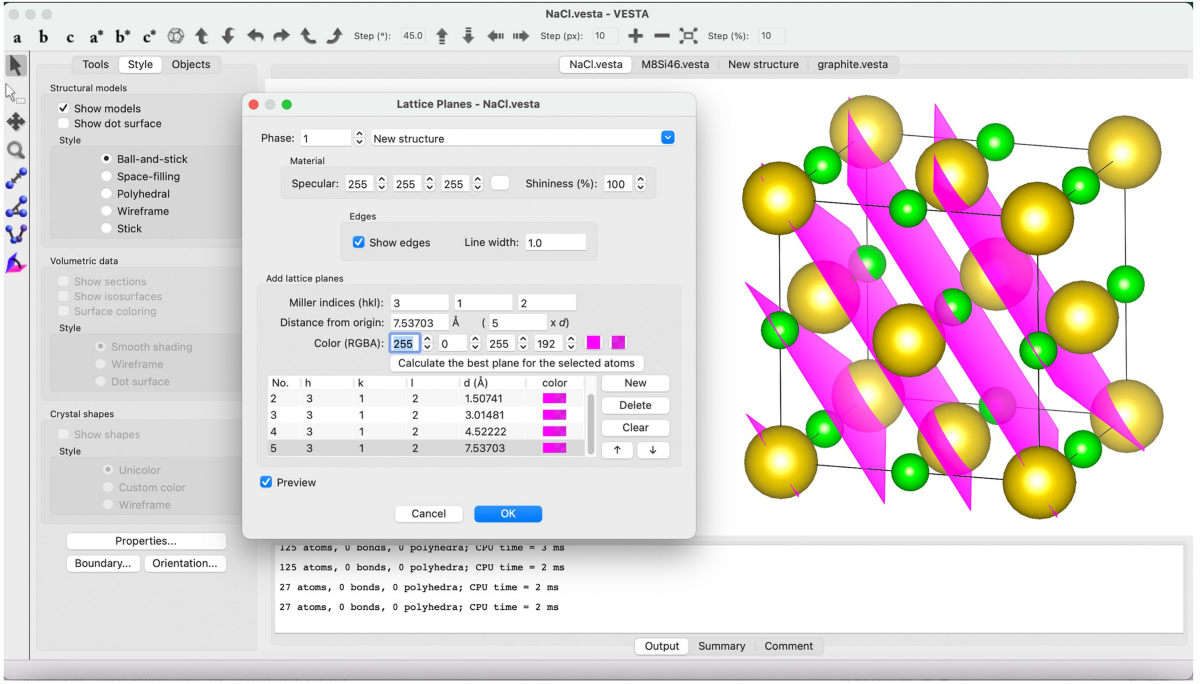1200x684 pixels.
Task: Select the bond angle measurement tool
Action: (16, 207)
